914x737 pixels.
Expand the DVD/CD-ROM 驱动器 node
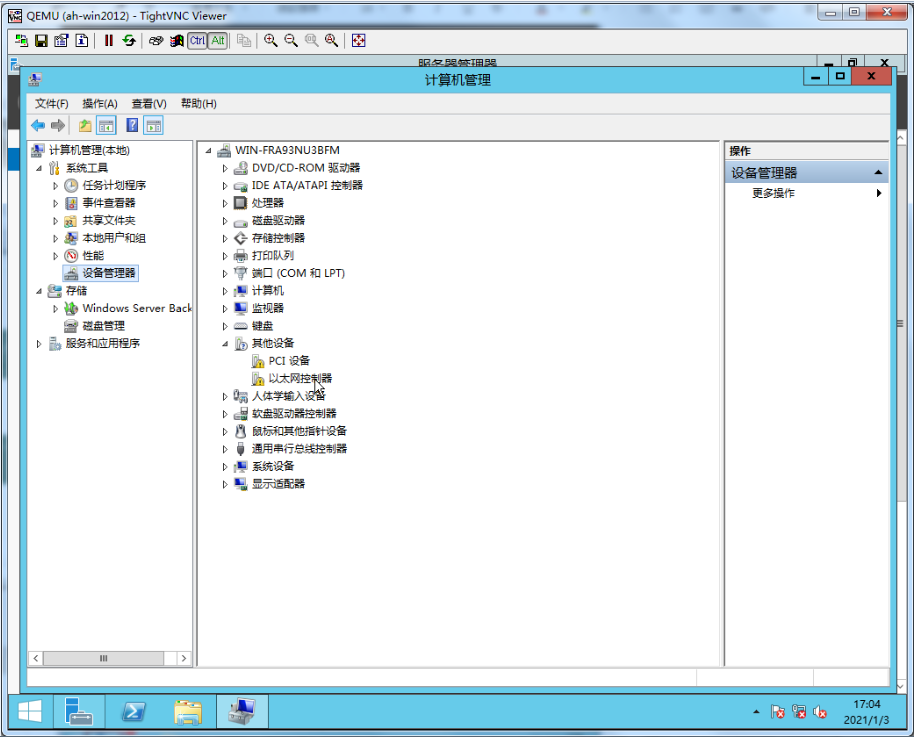pyautogui.click(x=225, y=168)
